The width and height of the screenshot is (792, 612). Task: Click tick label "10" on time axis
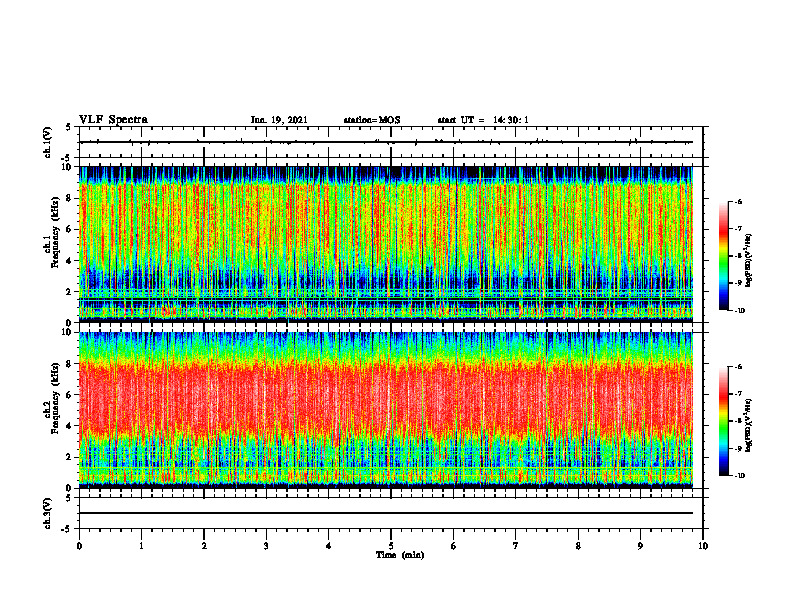703,546
